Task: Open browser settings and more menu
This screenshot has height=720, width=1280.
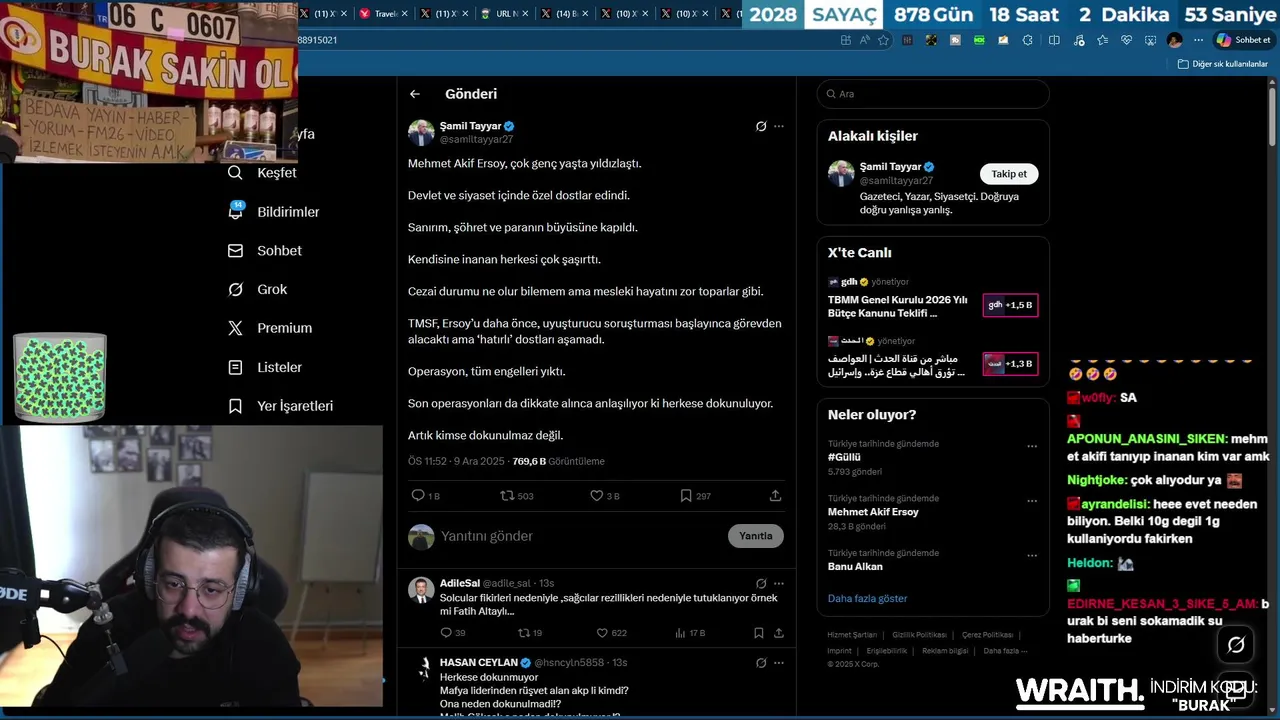Action: pos(1198,40)
